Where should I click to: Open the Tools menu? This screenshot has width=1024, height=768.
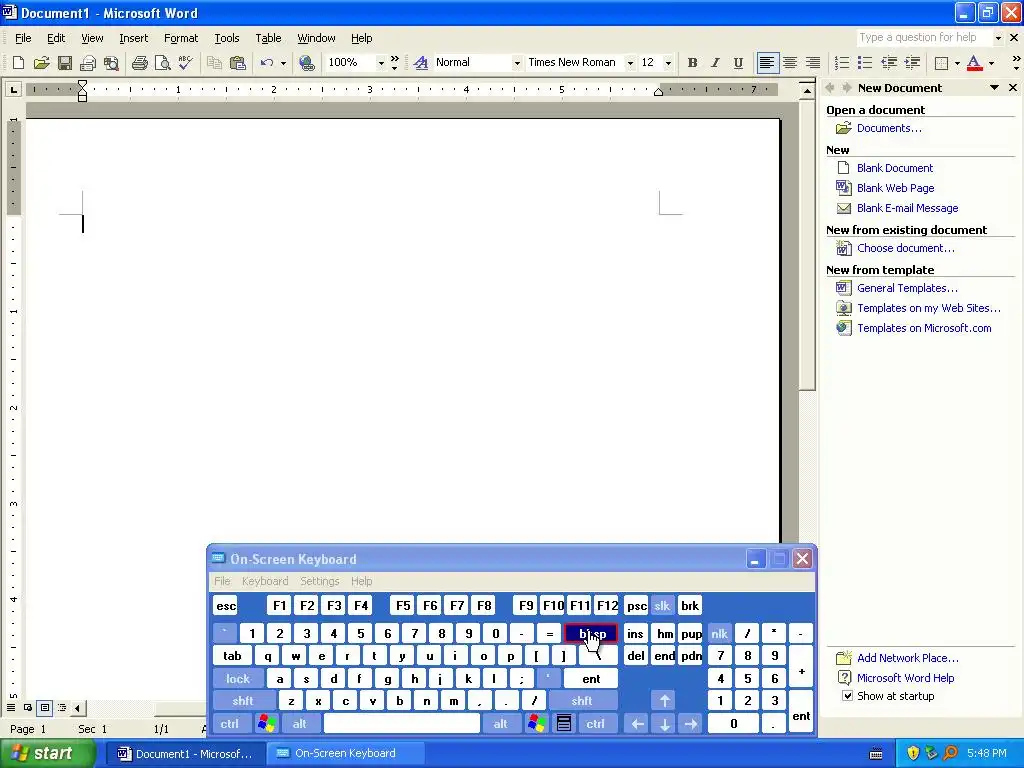click(227, 39)
